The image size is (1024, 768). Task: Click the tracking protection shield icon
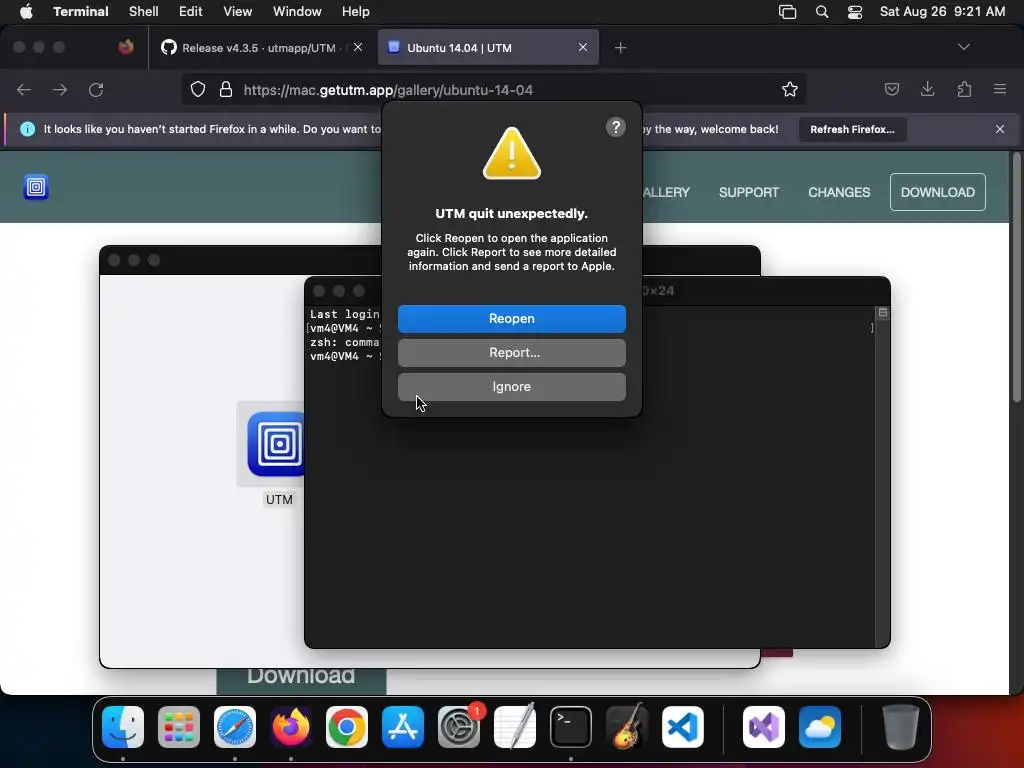(198, 89)
